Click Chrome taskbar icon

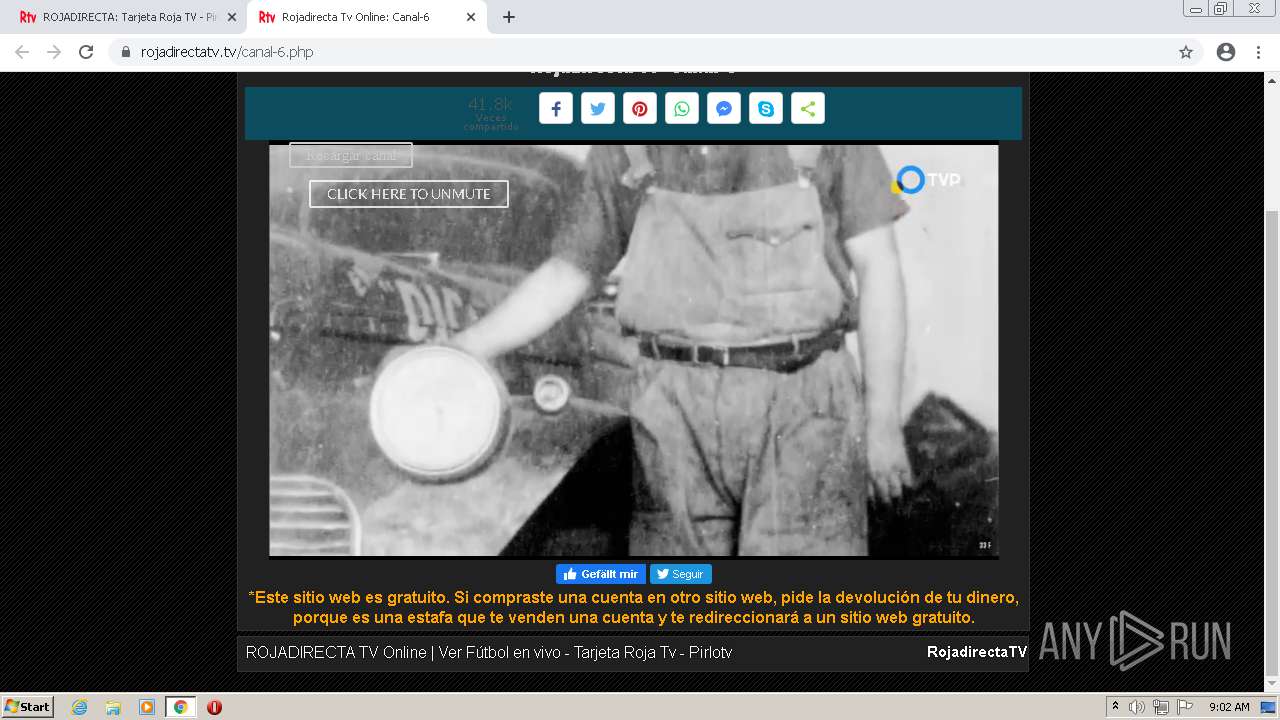coord(181,707)
